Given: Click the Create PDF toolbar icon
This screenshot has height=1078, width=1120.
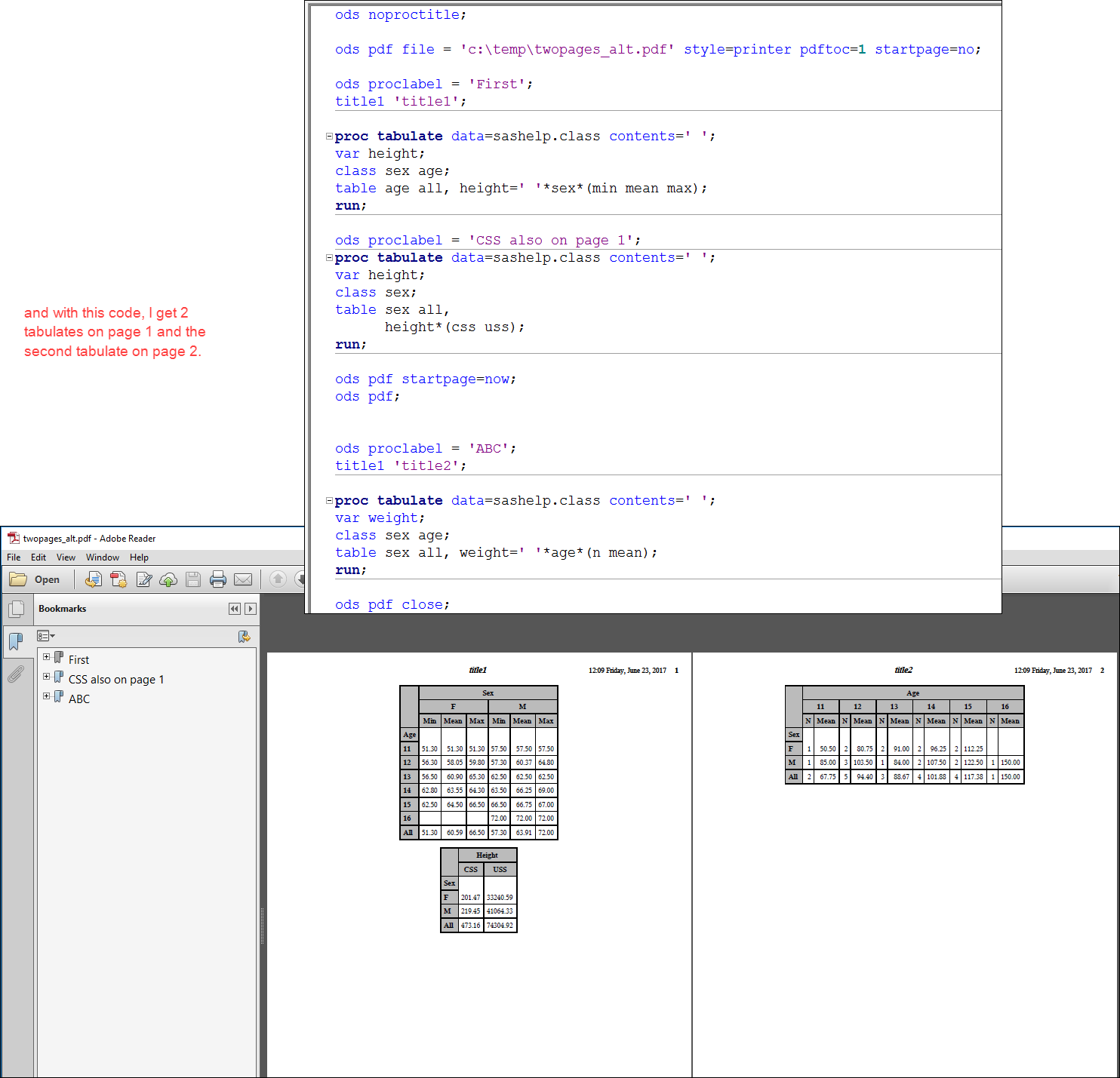Looking at the screenshot, I should click(x=118, y=579).
